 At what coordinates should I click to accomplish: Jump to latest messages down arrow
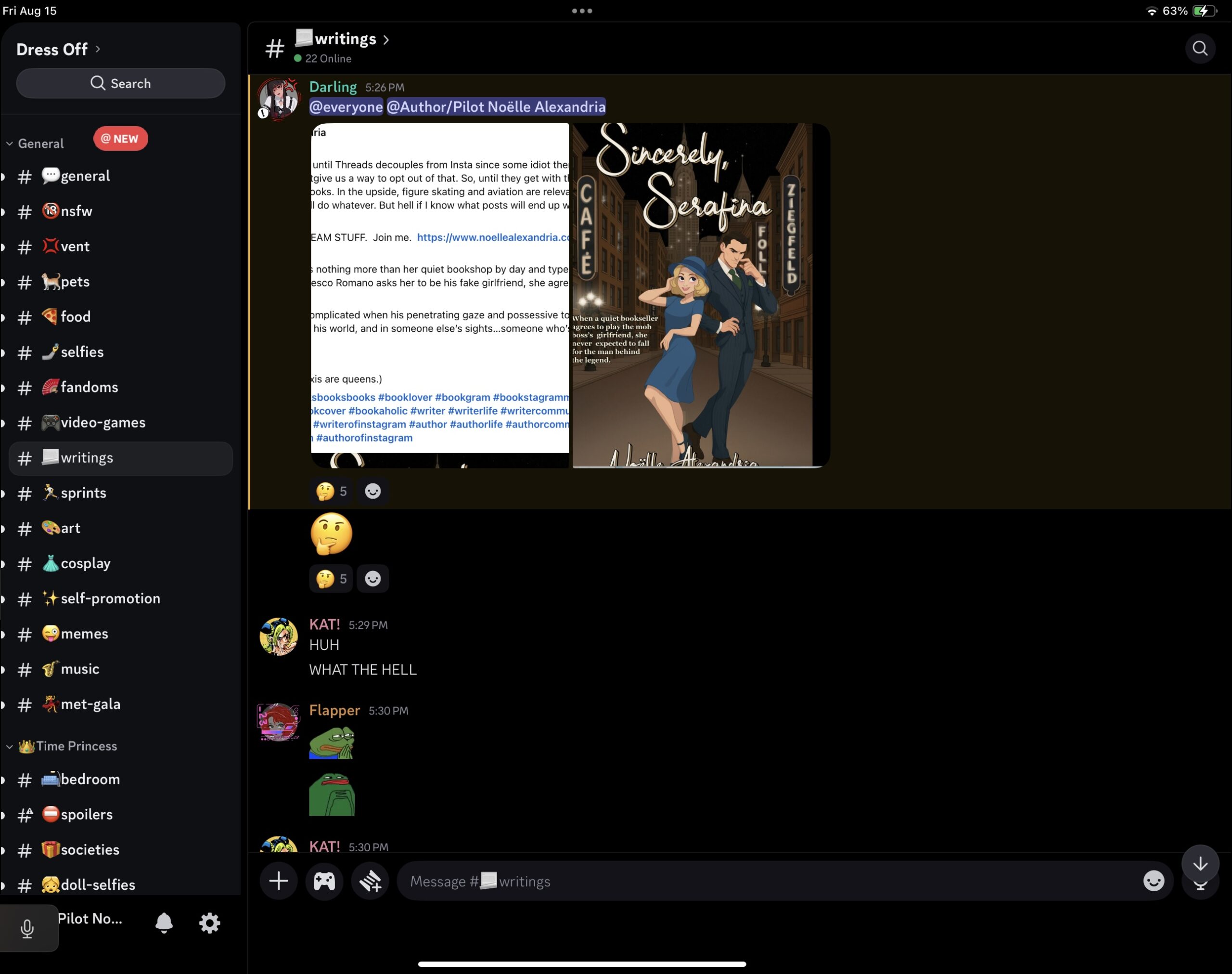[1200, 864]
